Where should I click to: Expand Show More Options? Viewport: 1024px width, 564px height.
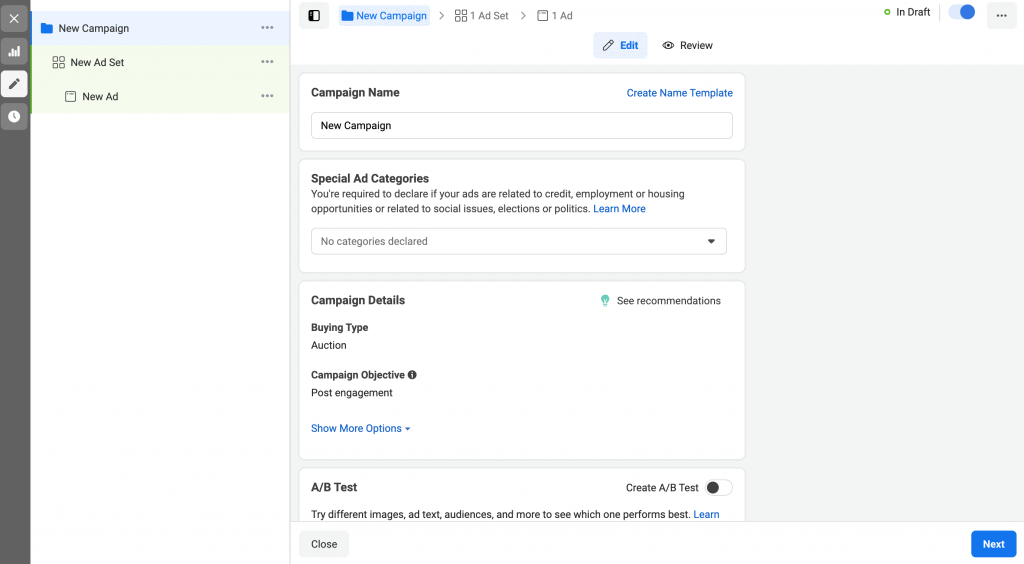point(360,429)
